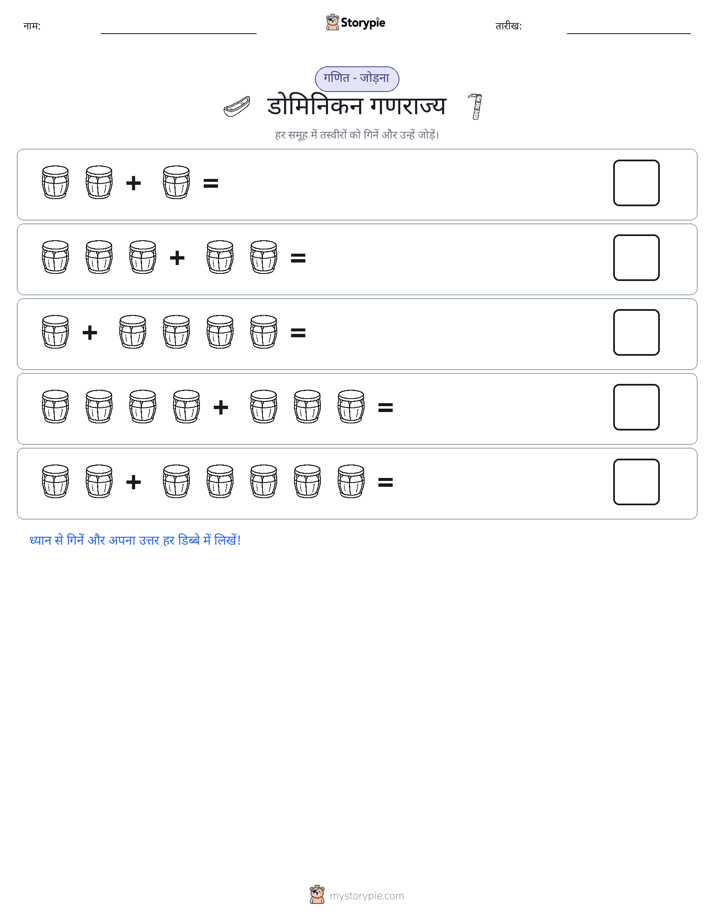
Task: Select the answer box in row one
Action: [x=636, y=183]
